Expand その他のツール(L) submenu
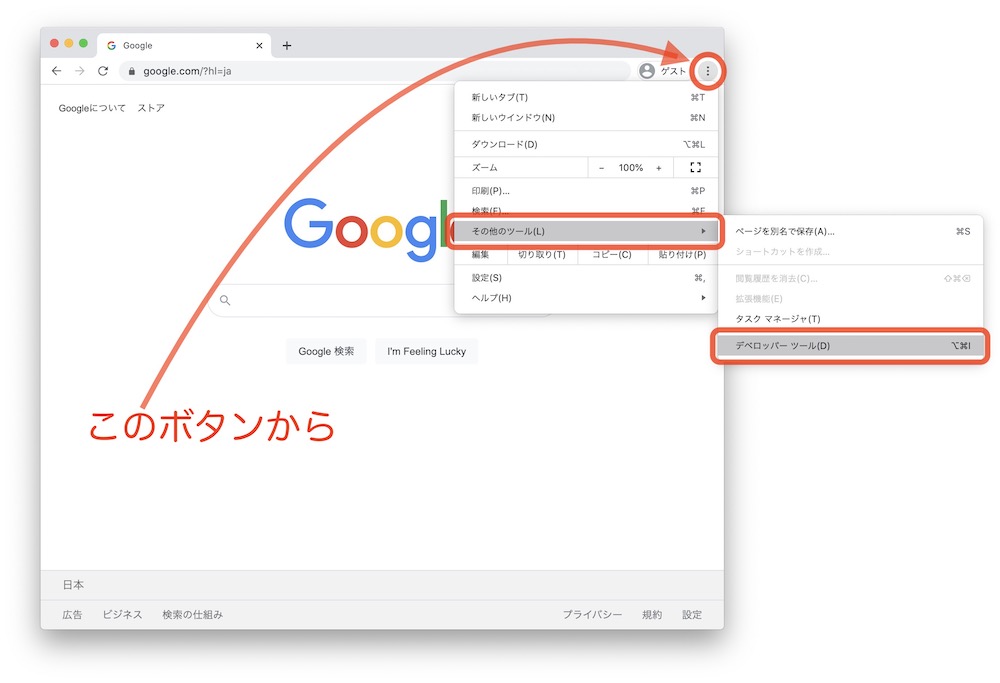This screenshot has width=1000, height=683. click(586, 231)
